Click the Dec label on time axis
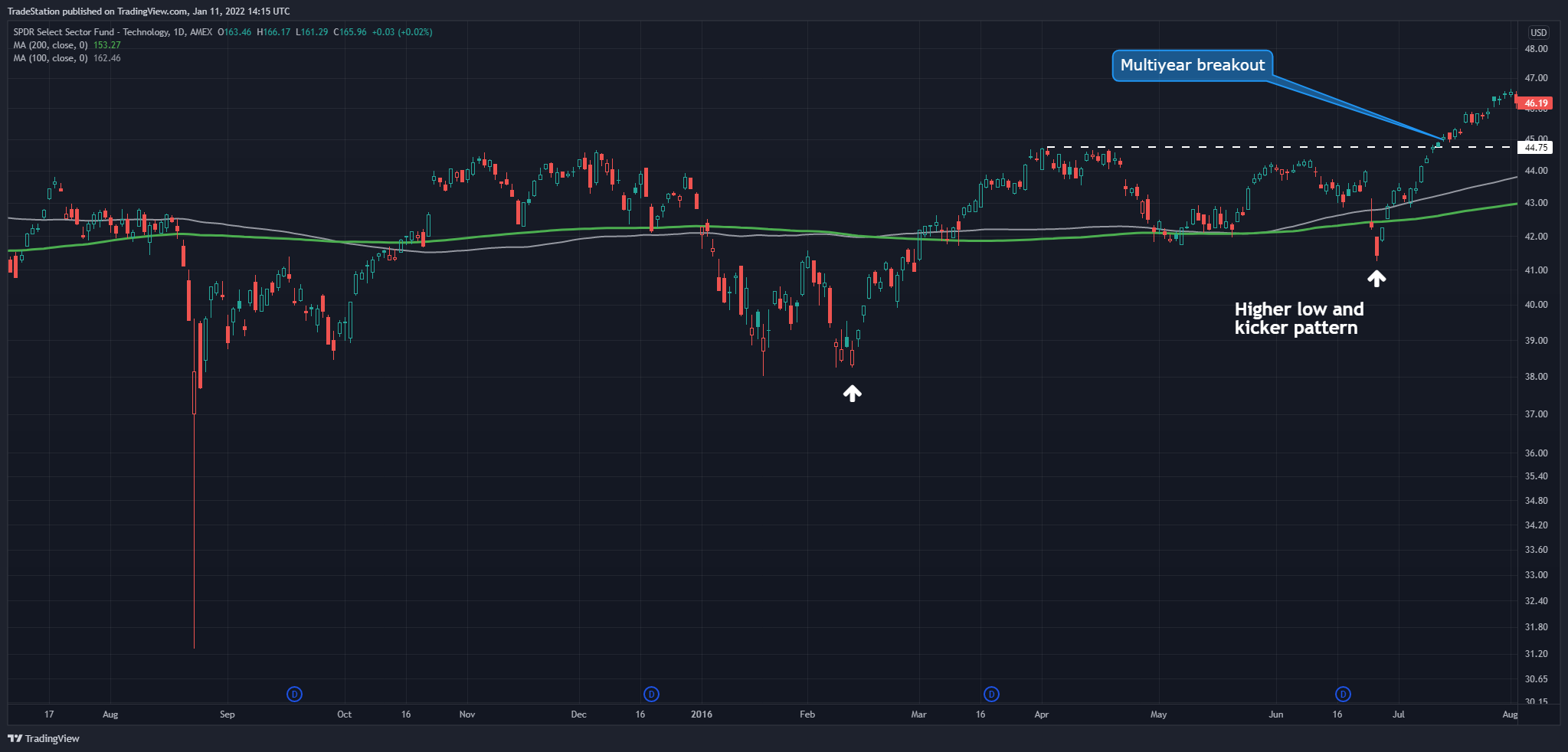Screen dimensions: 1568x752 [578, 714]
